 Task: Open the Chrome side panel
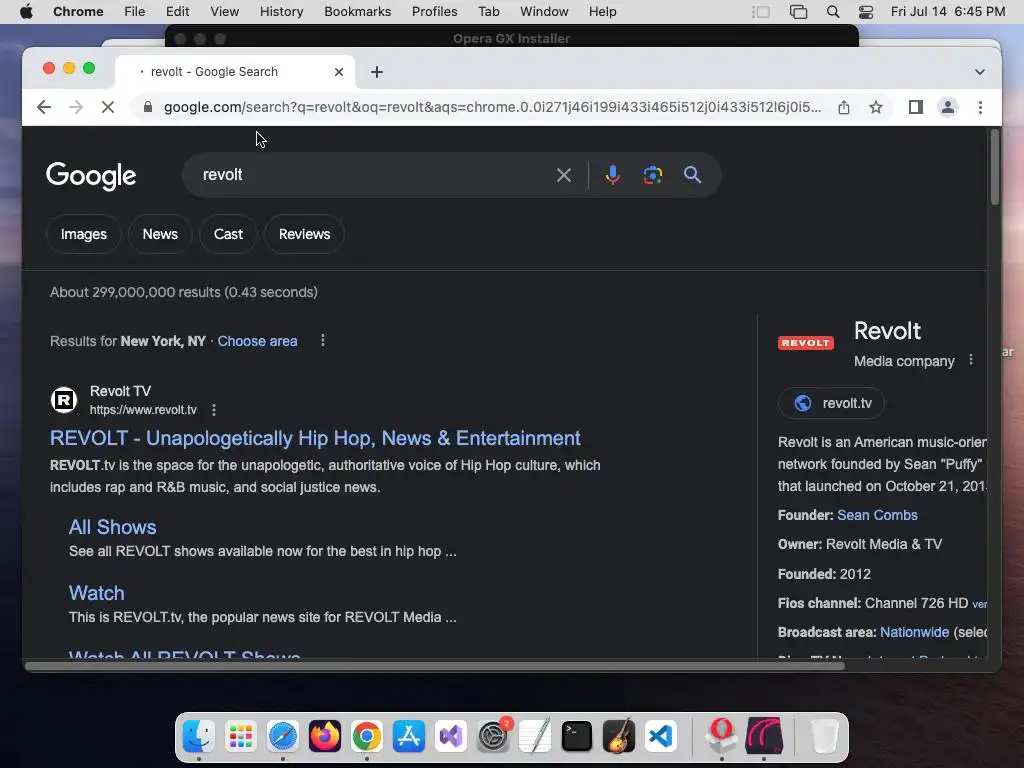(x=916, y=107)
